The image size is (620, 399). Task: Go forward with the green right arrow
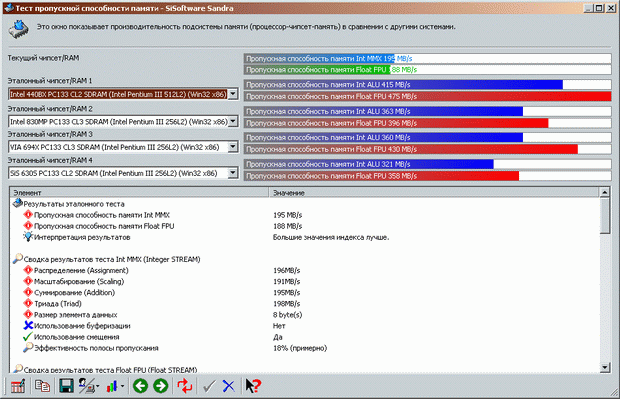pyautogui.click(x=161, y=386)
